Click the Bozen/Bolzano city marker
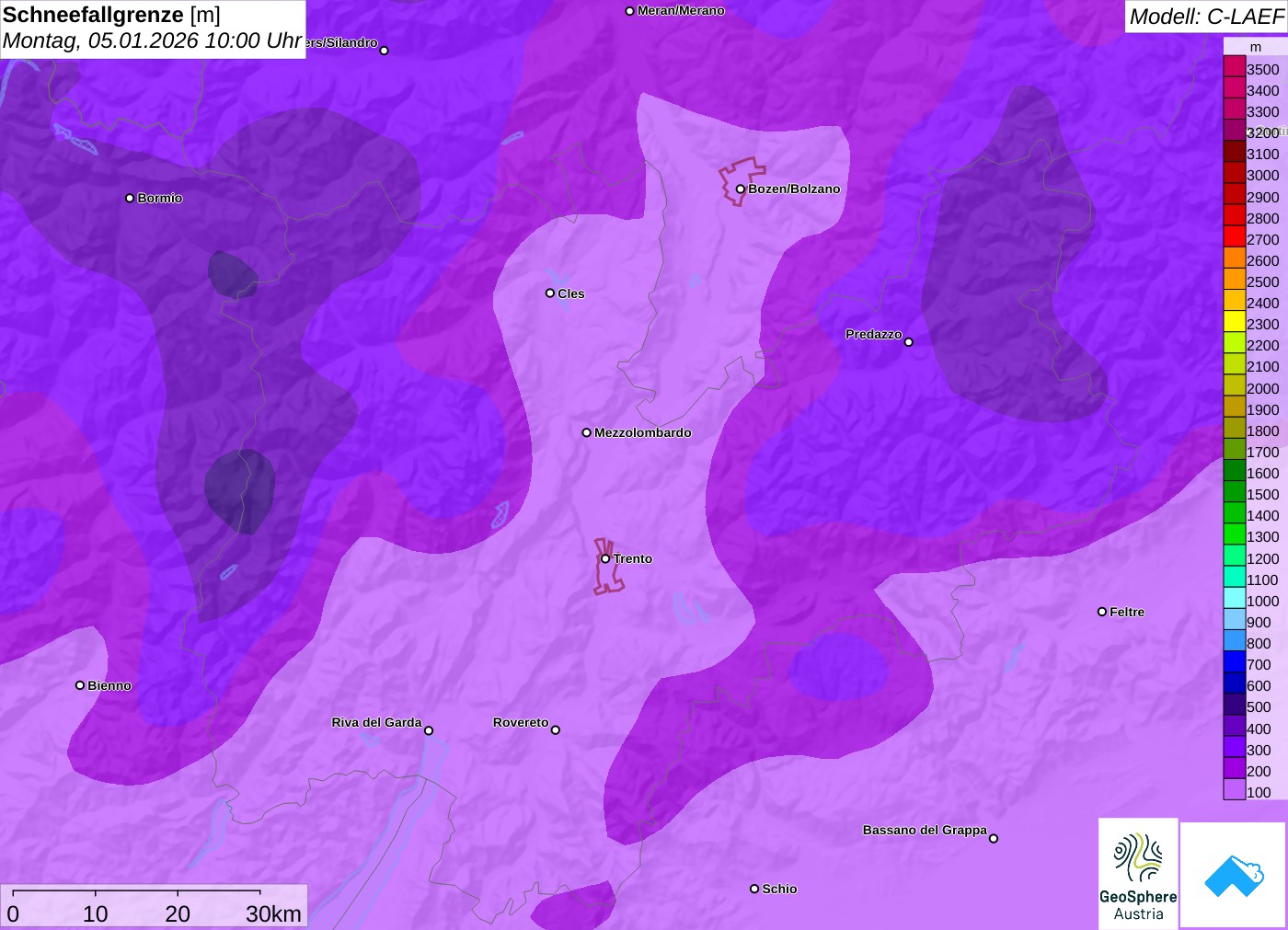Viewport: 1288px width, 930px height. coord(740,189)
